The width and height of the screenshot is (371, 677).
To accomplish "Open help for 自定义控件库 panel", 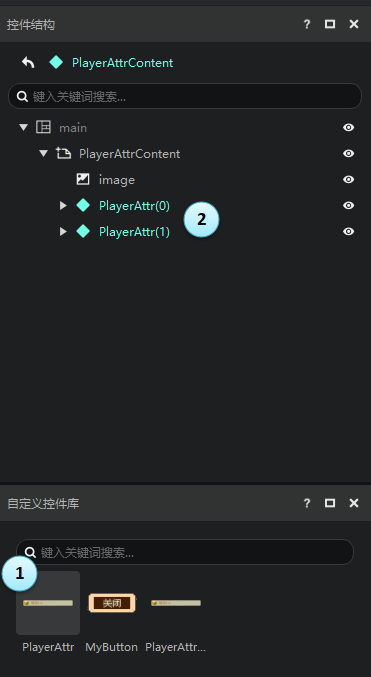I will click(307, 503).
